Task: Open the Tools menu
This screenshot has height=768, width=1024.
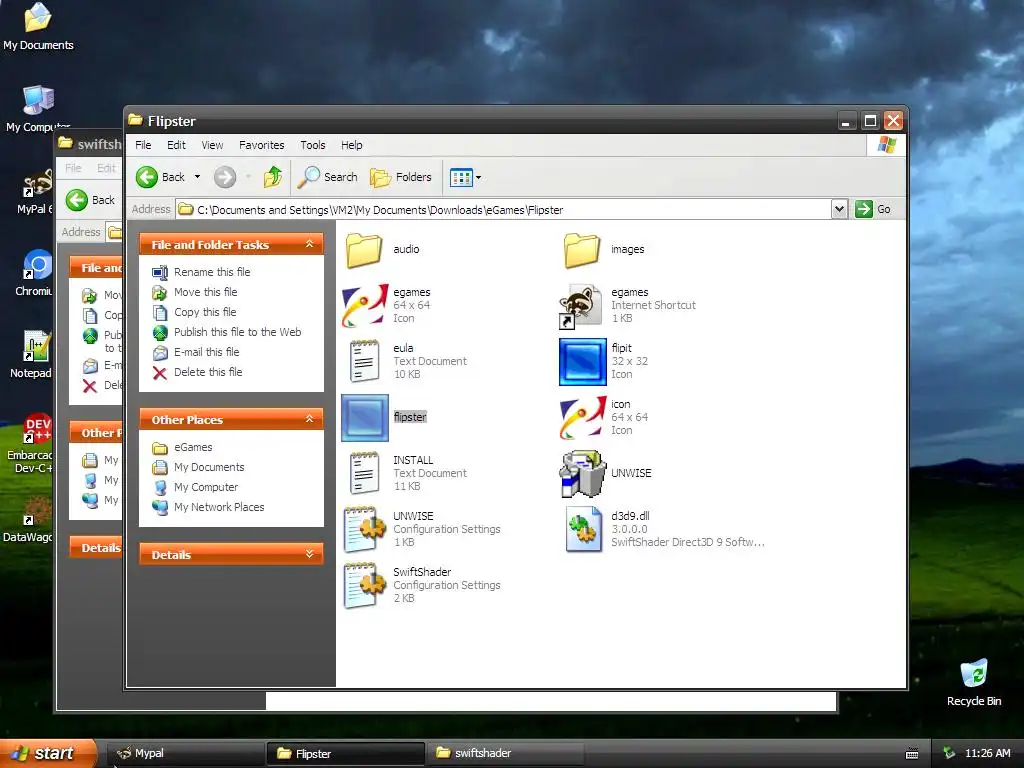Action: click(x=312, y=145)
